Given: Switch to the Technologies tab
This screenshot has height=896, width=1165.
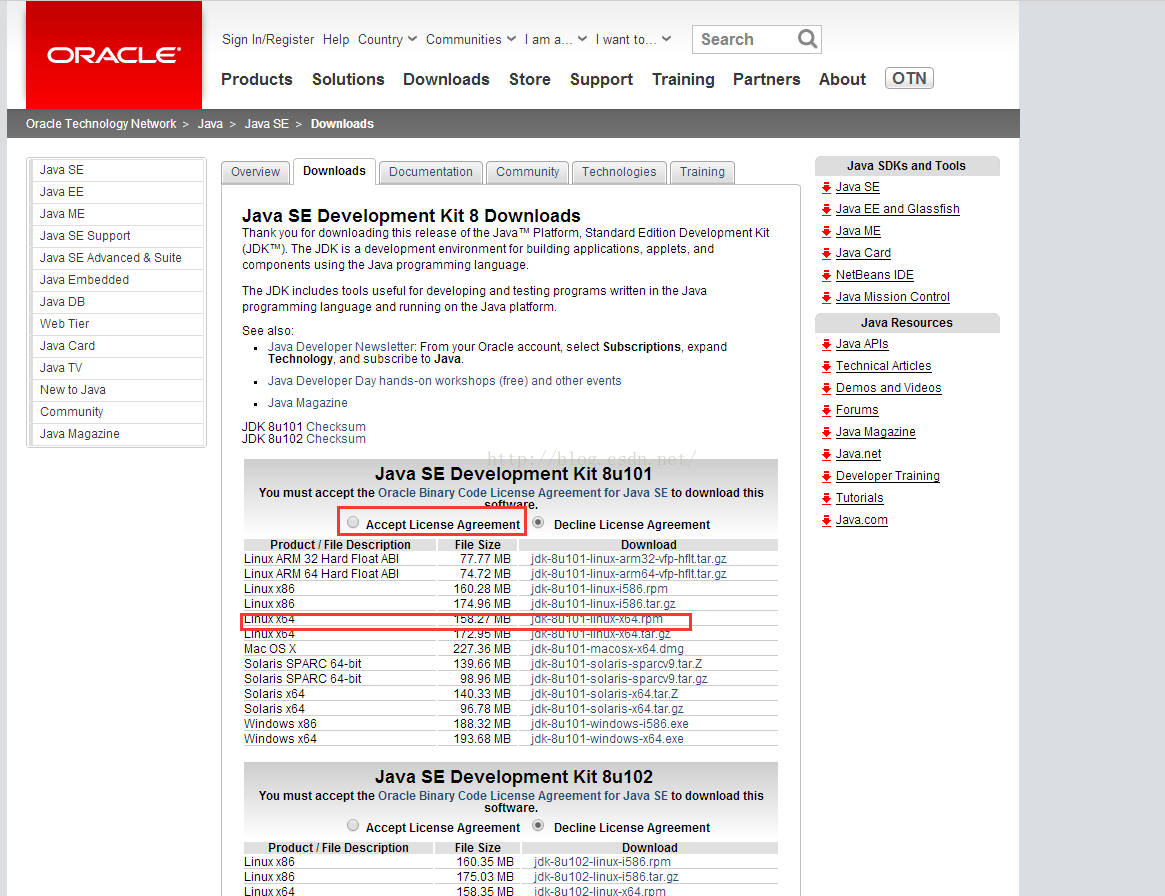Looking at the screenshot, I should [x=619, y=172].
